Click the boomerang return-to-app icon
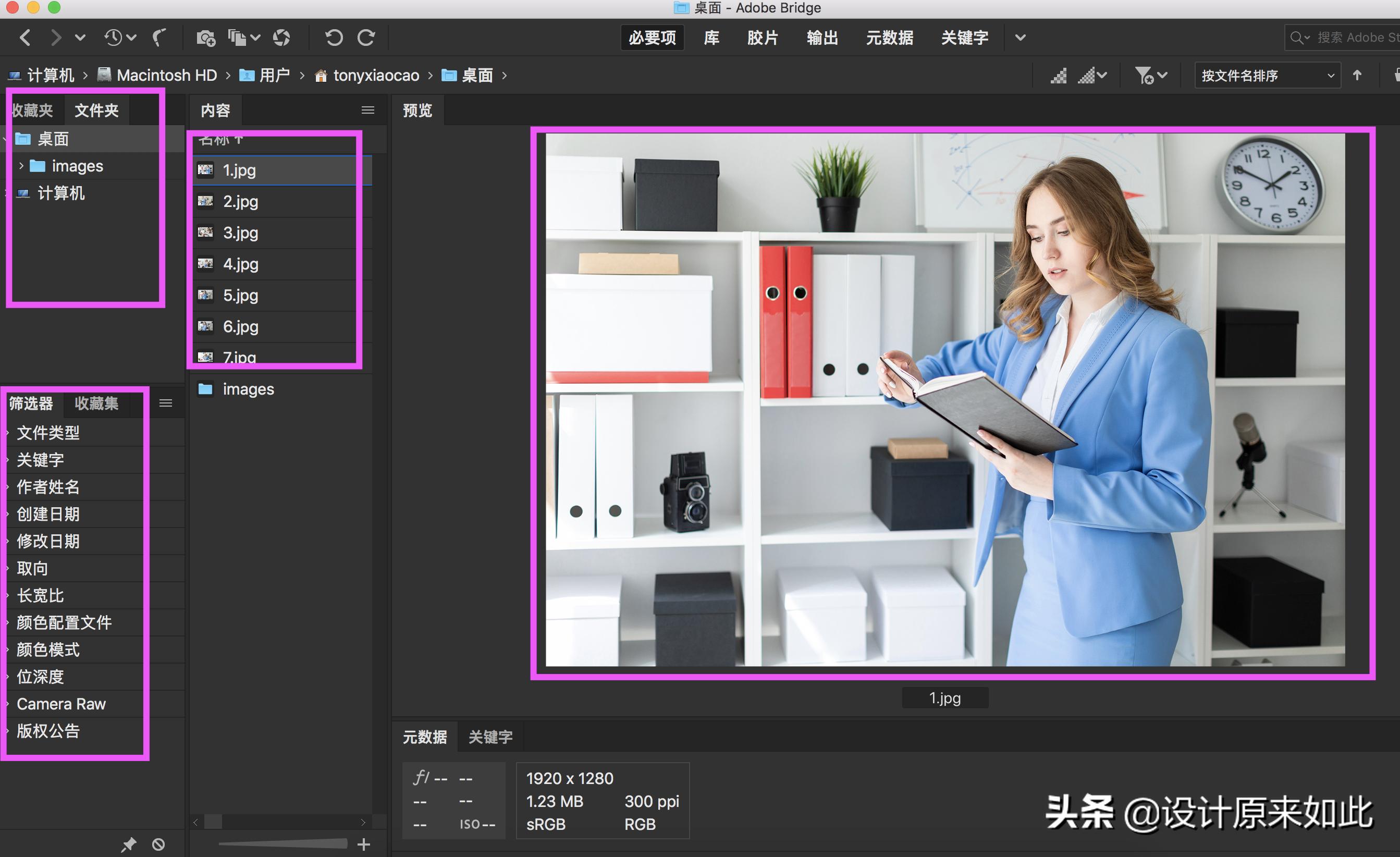This screenshot has width=1400, height=857. tap(159, 38)
